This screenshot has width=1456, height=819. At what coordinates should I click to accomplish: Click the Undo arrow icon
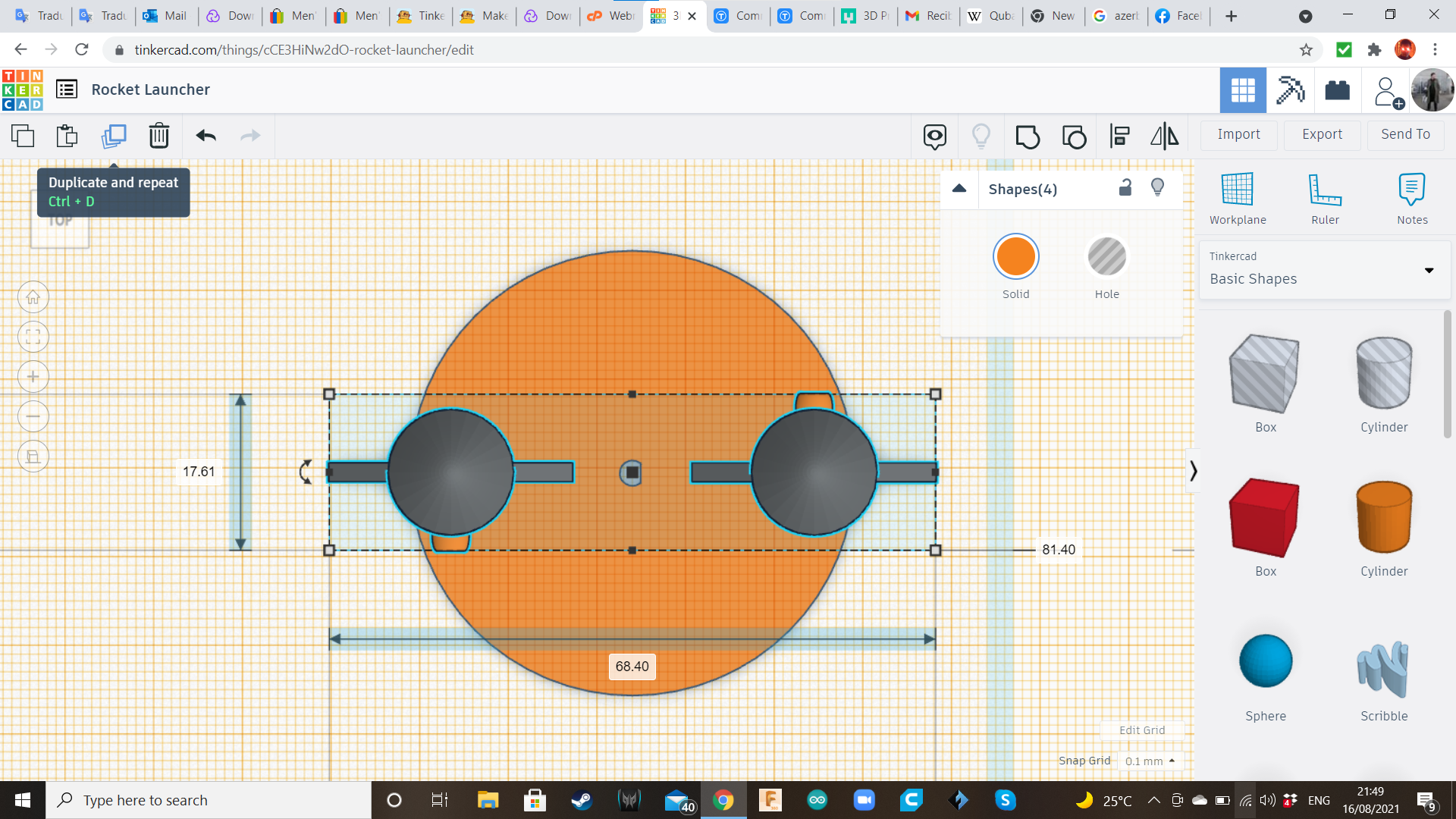tap(206, 136)
